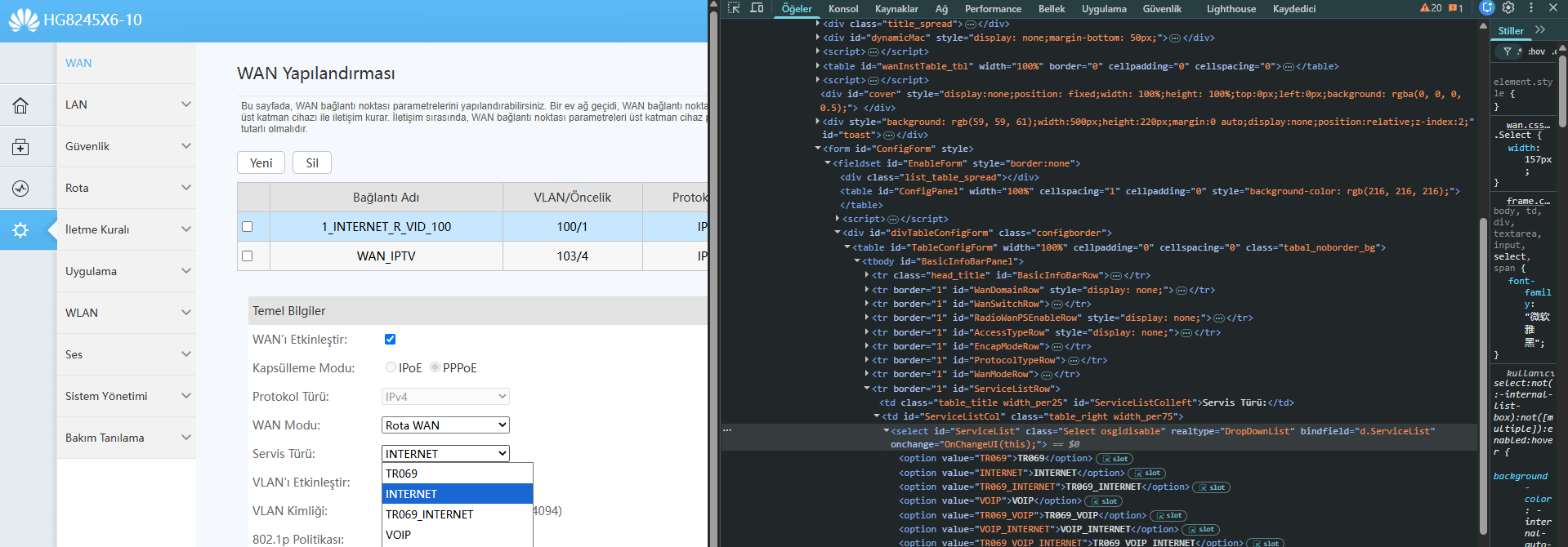Click the styles filter funnel icon
Image resolution: width=1568 pixels, height=547 pixels.
pos(1508,51)
